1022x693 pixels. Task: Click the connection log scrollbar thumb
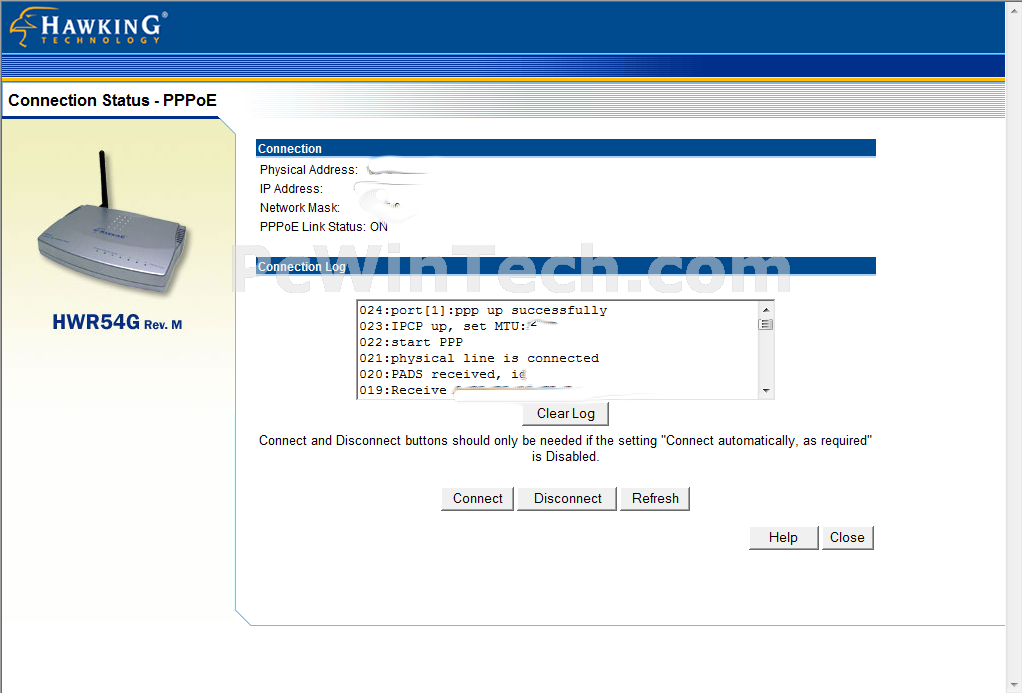pos(766,324)
